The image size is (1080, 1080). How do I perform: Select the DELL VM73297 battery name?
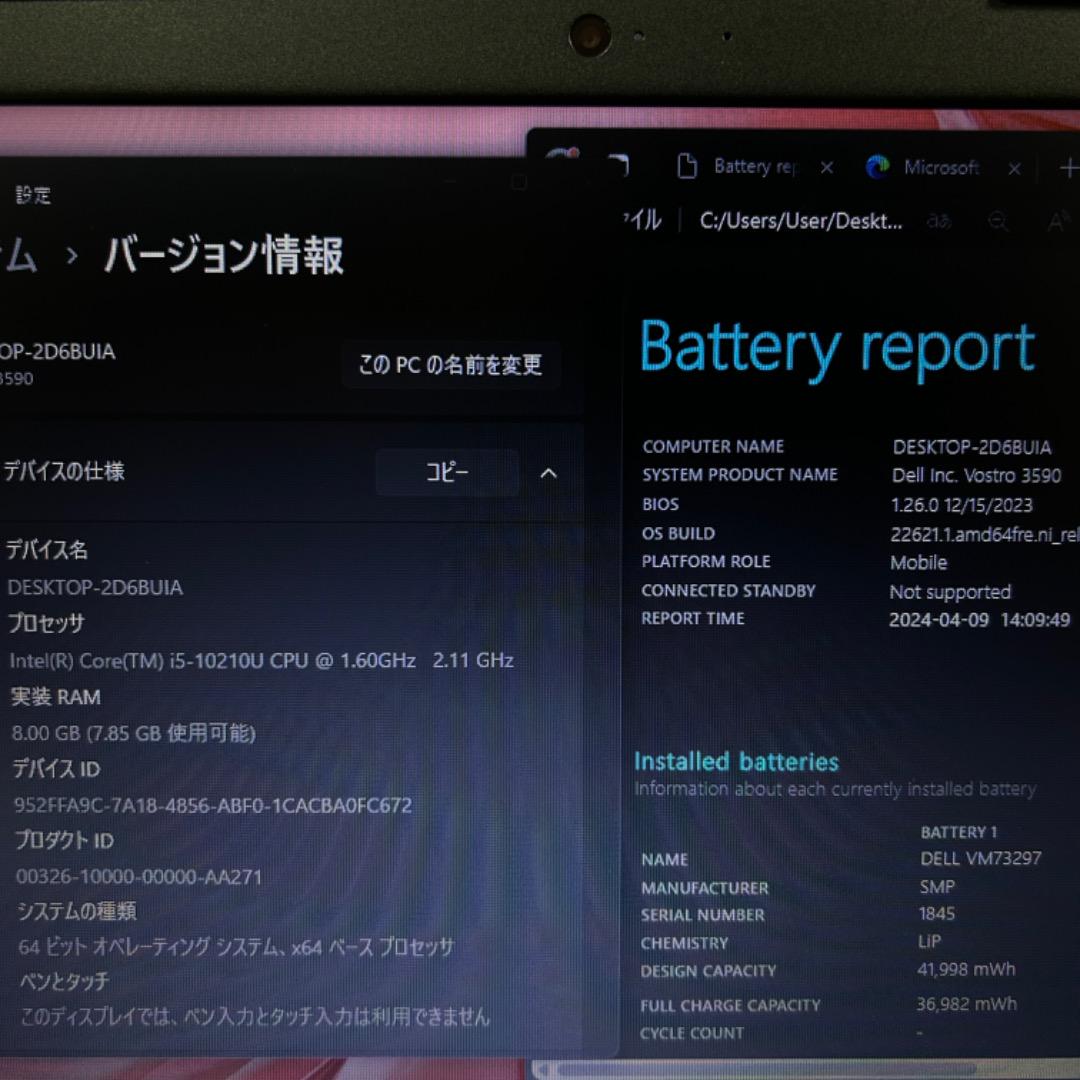click(981, 858)
